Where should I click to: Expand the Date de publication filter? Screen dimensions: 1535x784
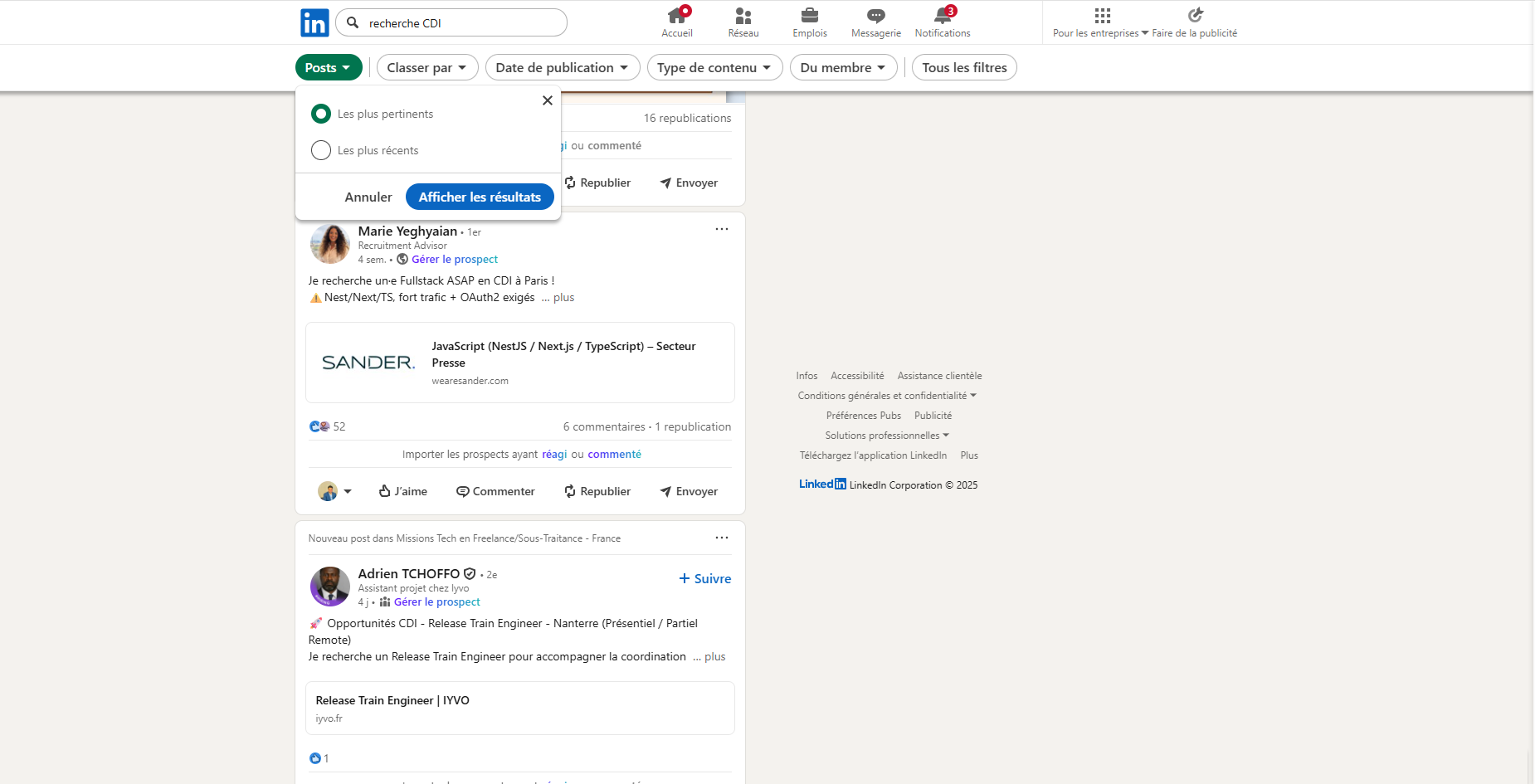(562, 68)
